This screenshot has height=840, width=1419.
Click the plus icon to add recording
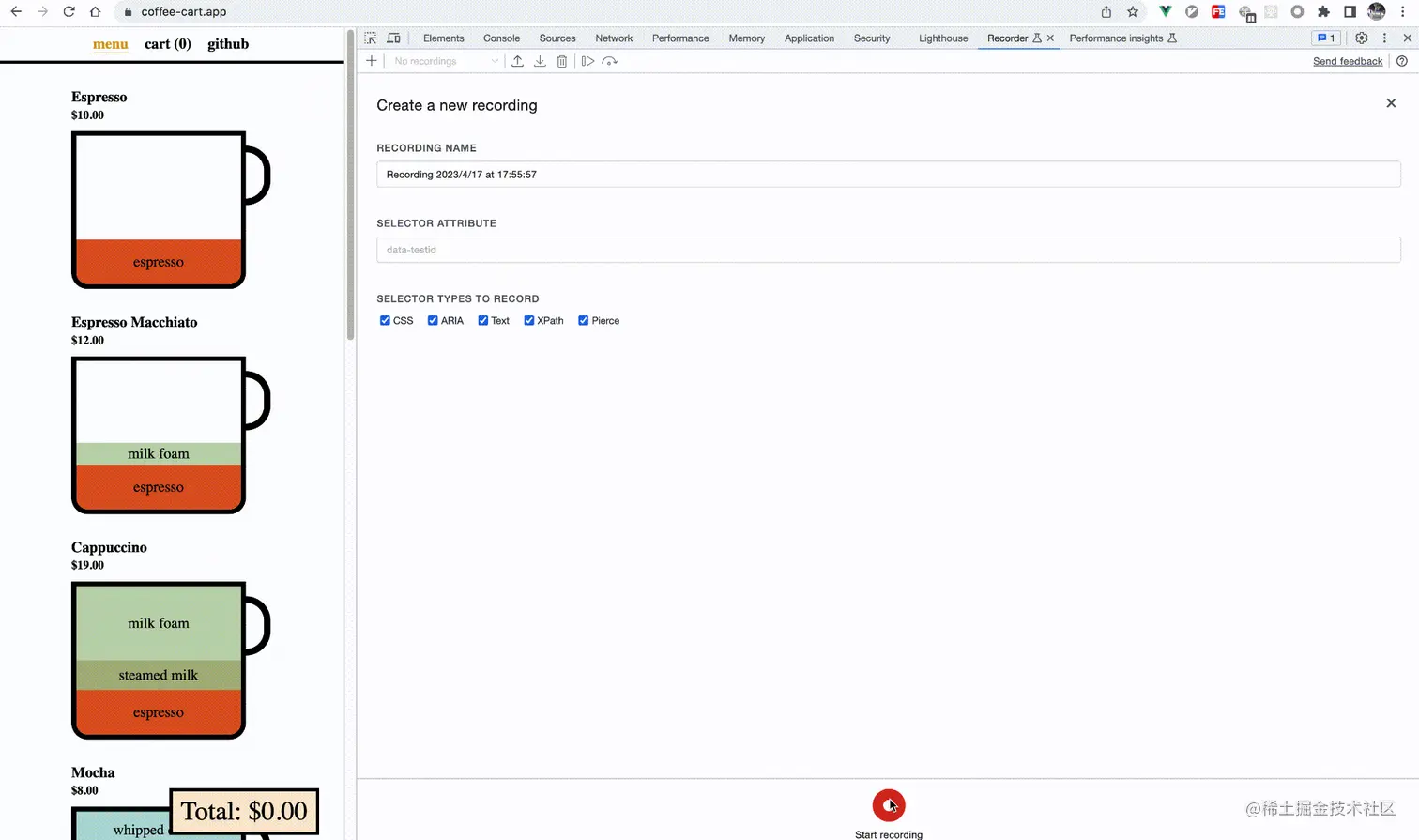(372, 61)
